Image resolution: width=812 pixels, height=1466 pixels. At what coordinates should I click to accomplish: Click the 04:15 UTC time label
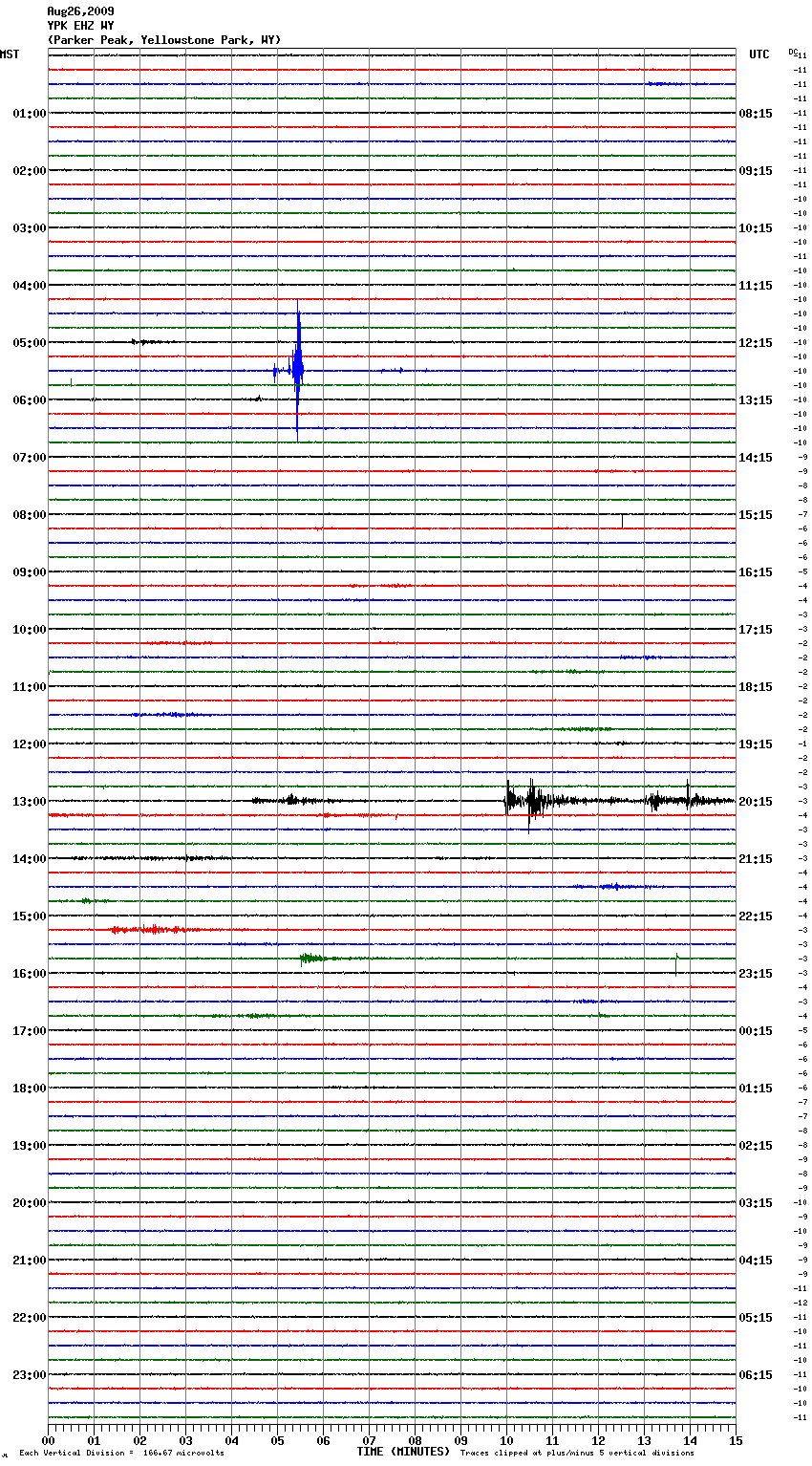(x=756, y=1261)
